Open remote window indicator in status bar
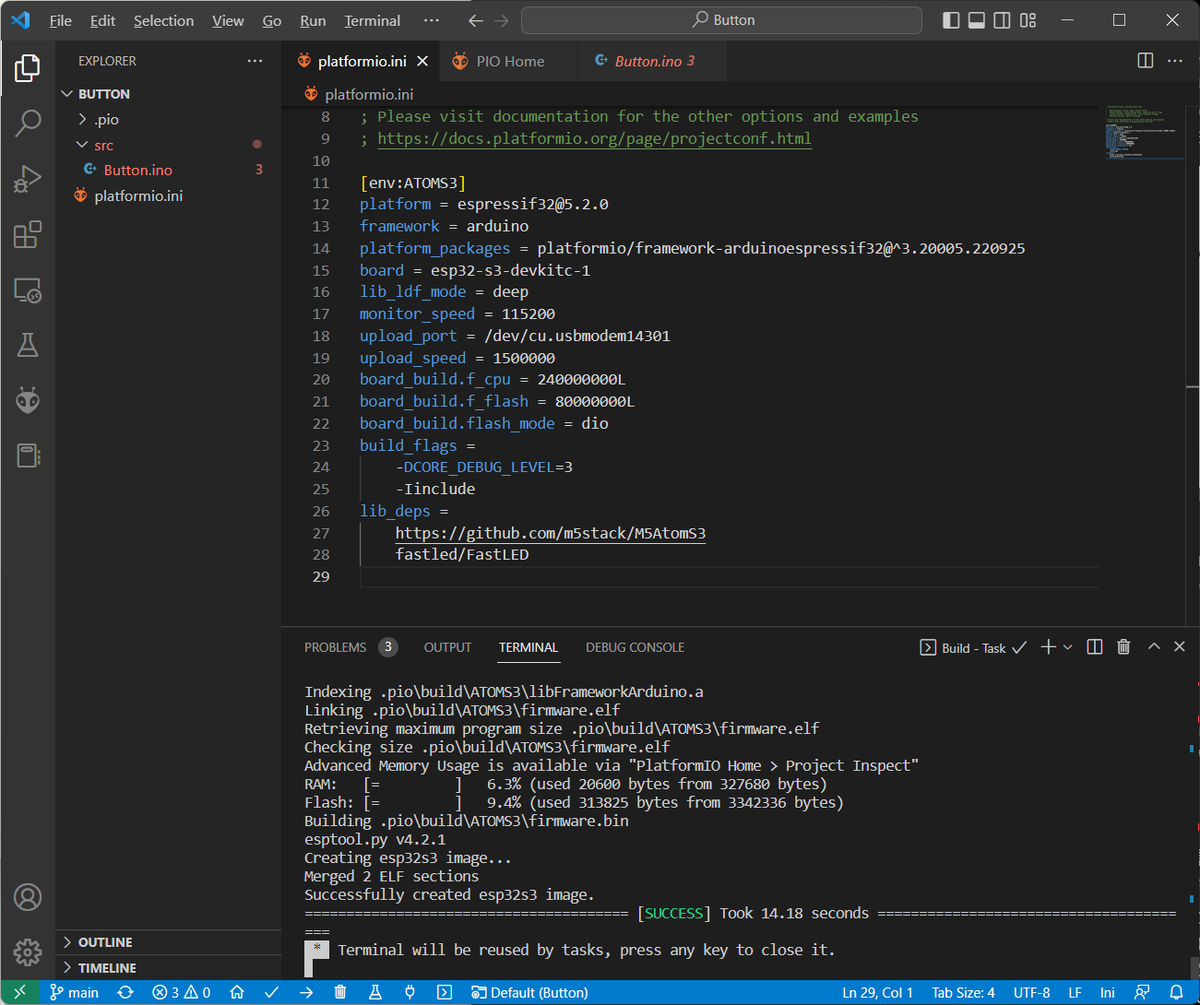 point(20,993)
